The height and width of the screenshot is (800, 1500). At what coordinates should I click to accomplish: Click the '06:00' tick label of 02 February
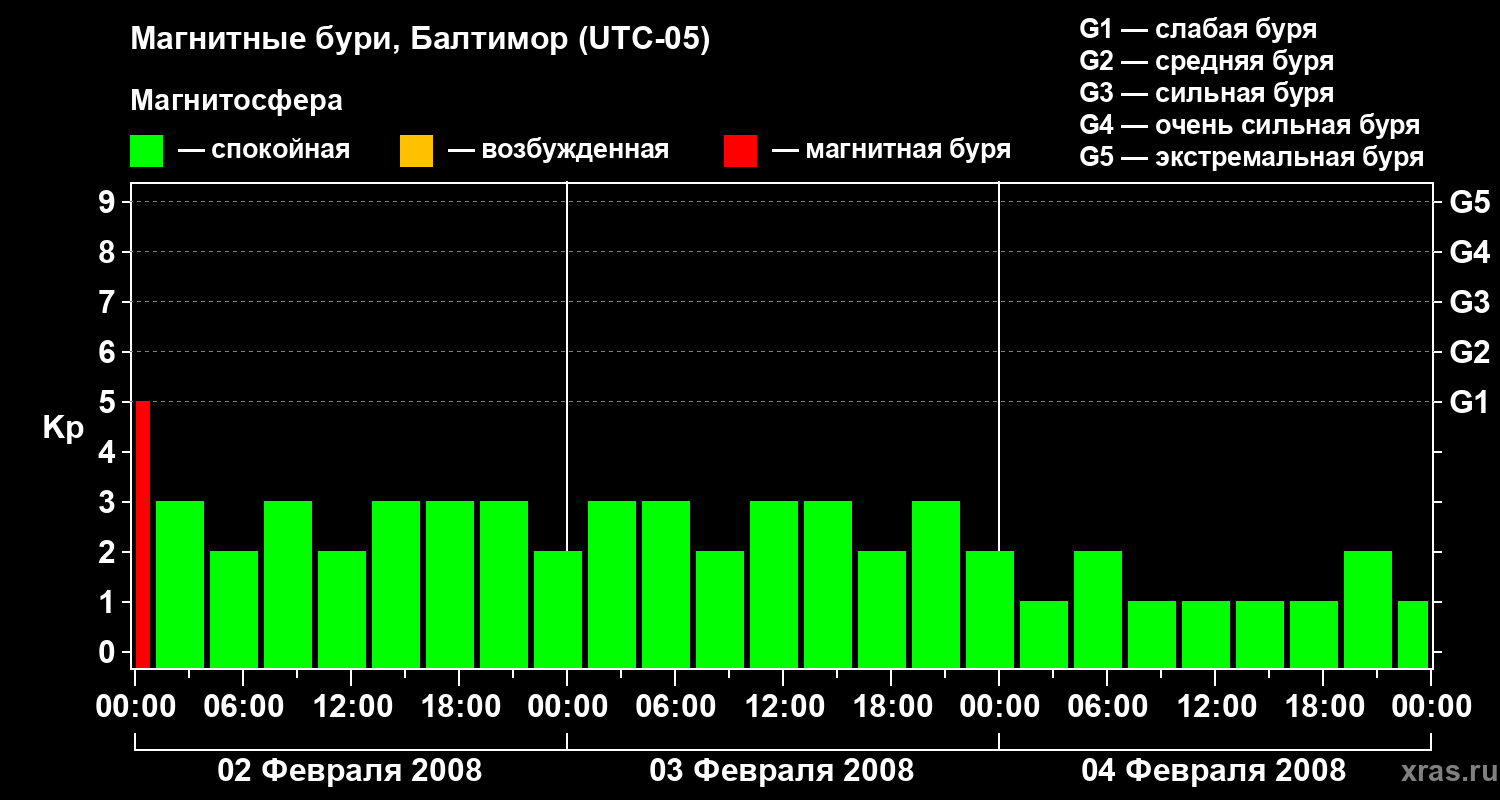coord(242,707)
